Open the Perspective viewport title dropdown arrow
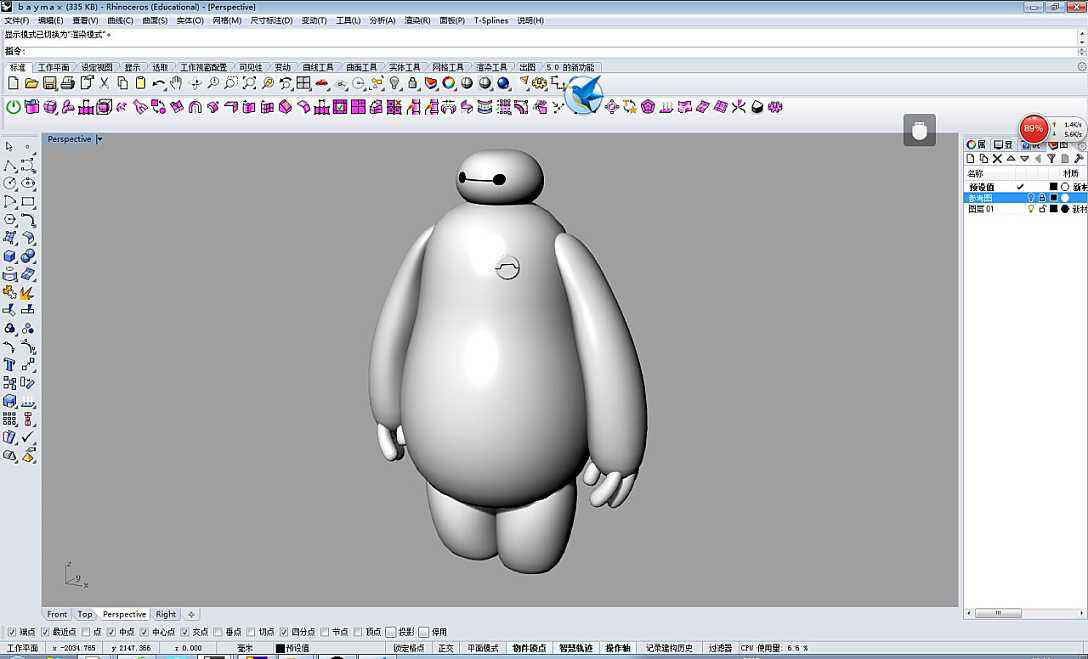 coord(99,139)
